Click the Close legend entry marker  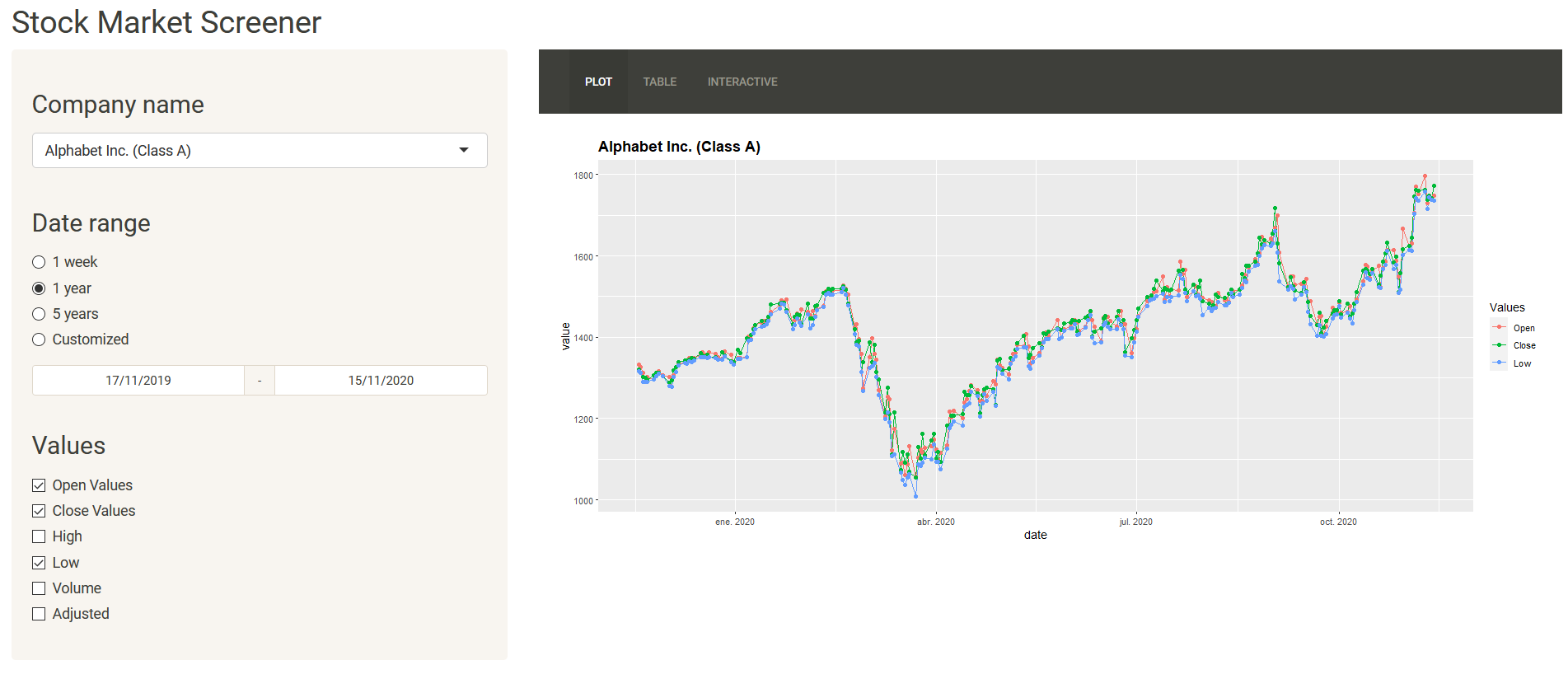tap(1499, 345)
